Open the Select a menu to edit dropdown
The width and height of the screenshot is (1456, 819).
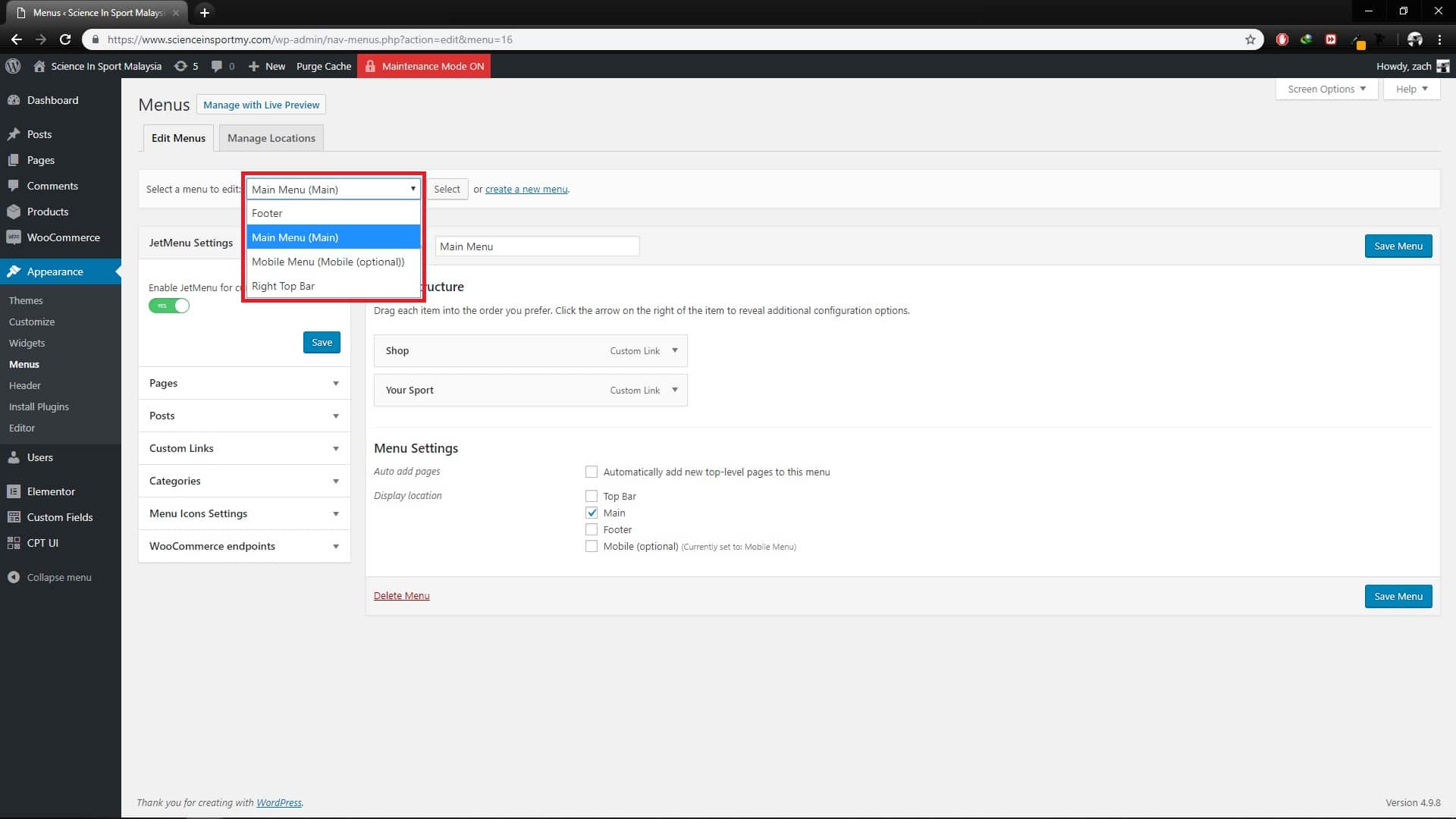pyautogui.click(x=334, y=189)
